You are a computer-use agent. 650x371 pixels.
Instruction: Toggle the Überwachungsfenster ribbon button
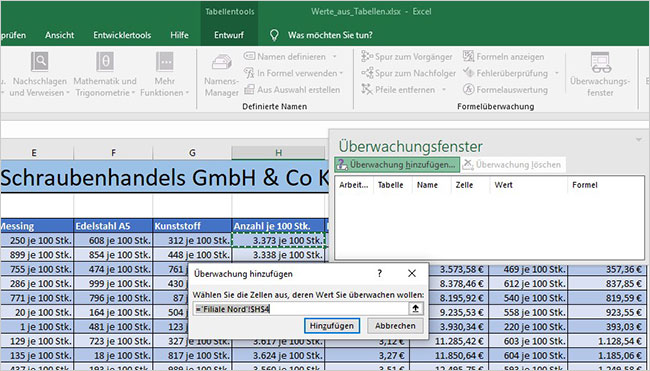click(600, 75)
